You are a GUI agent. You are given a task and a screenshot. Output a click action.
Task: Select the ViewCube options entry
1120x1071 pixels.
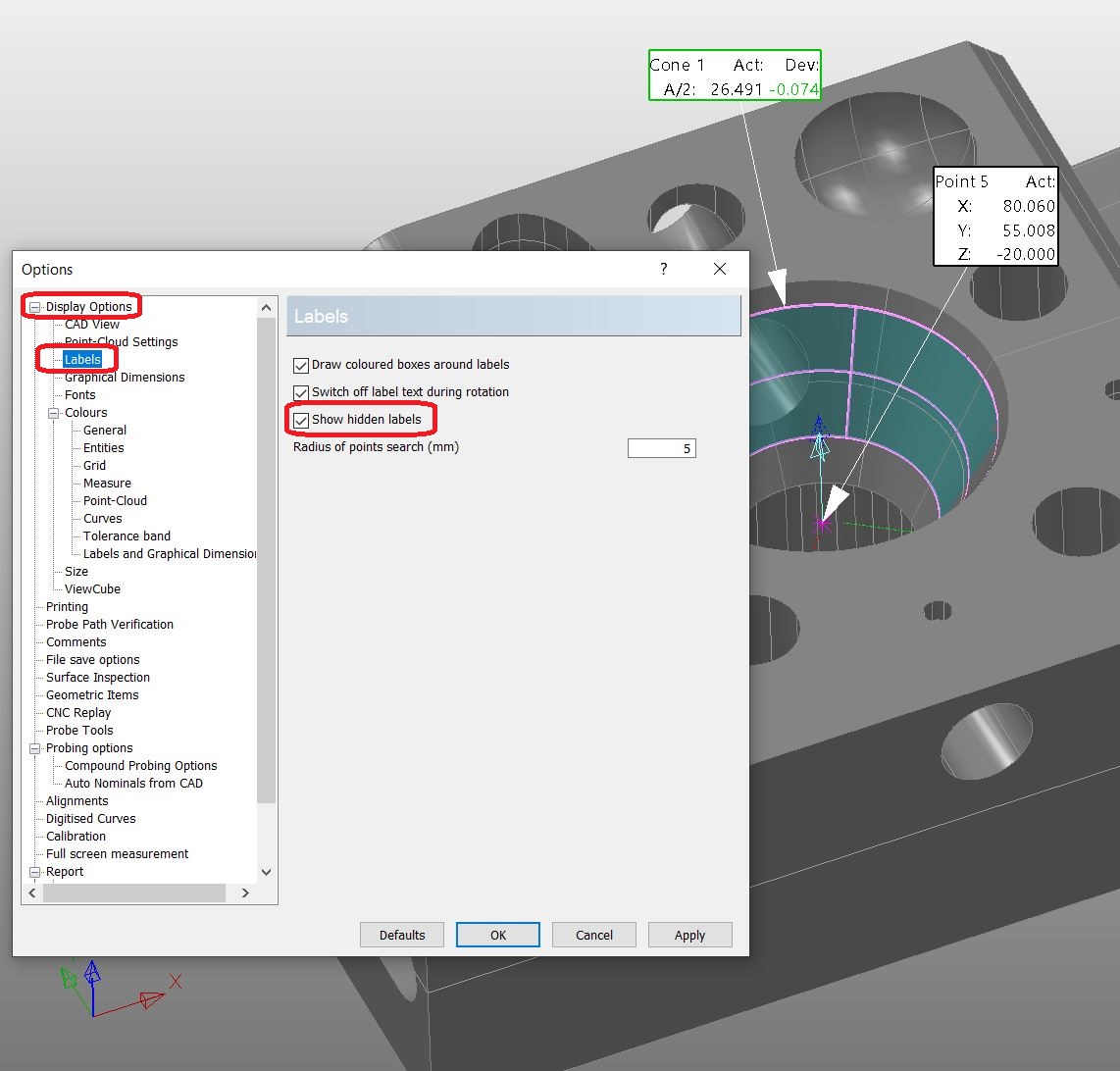coord(91,588)
